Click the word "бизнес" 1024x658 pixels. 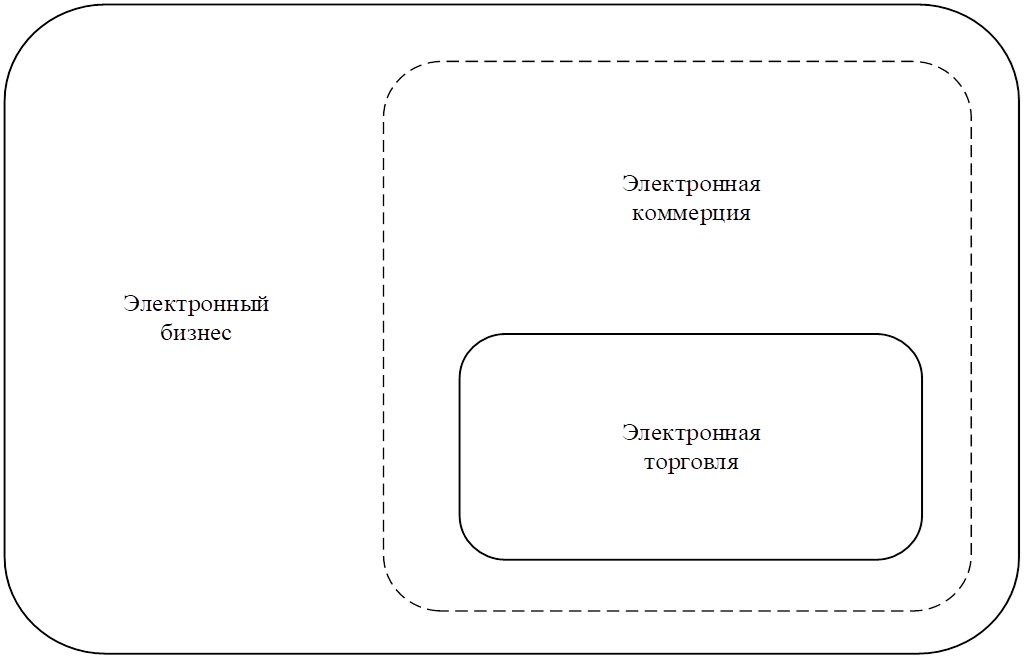pos(196,332)
